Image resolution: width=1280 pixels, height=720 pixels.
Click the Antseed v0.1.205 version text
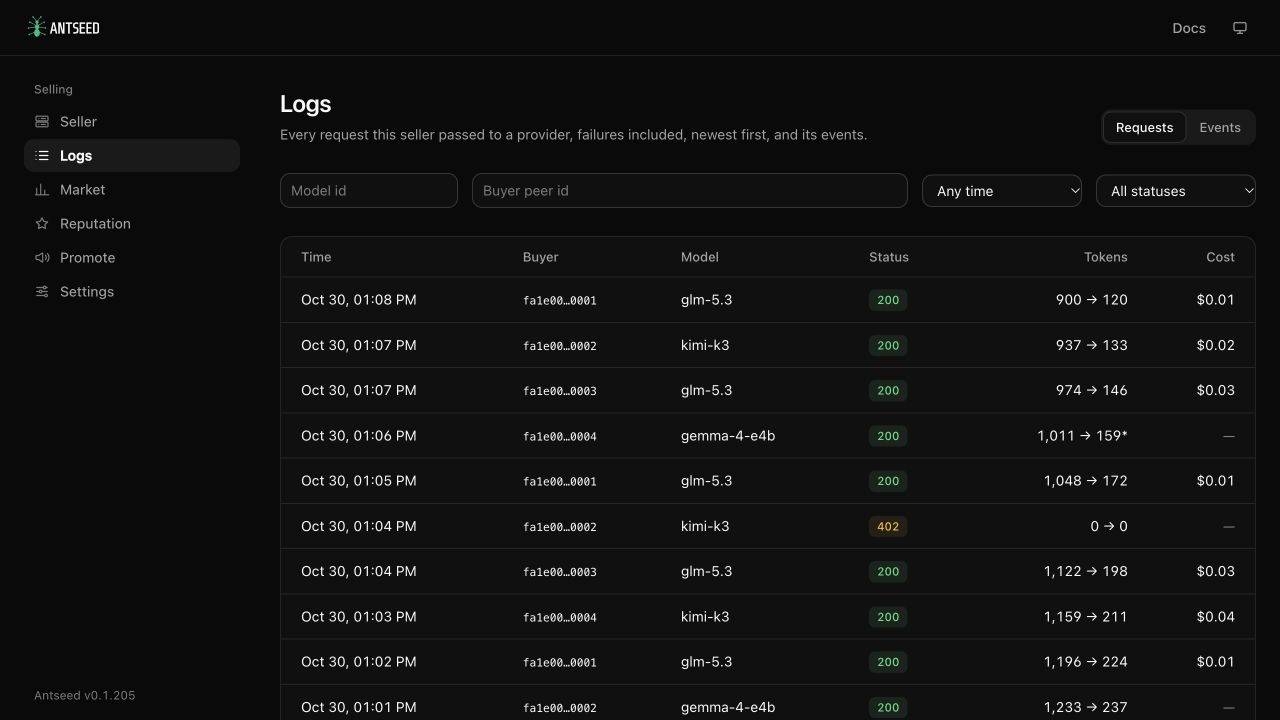(x=85, y=695)
